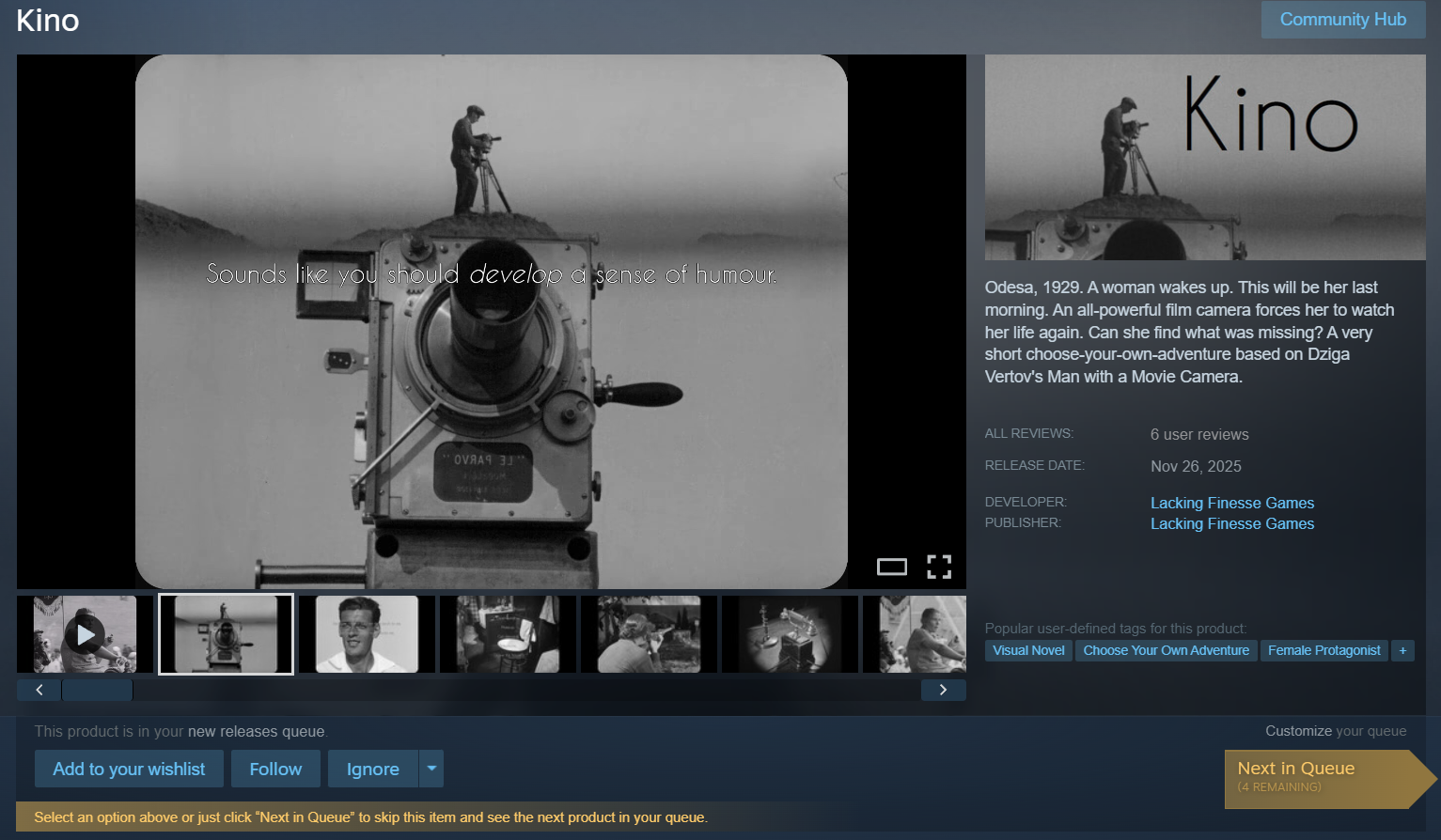The image size is (1441, 840).
Task: Click the release date Nov 26, 2025
Action: pyautogui.click(x=1196, y=466)
